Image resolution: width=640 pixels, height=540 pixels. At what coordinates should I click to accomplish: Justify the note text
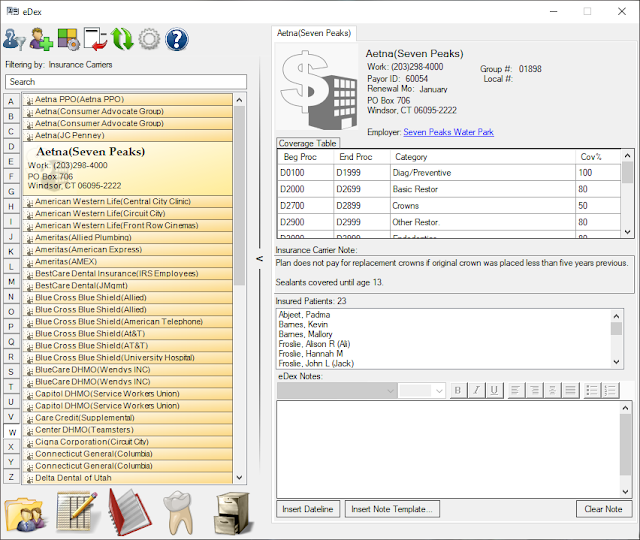tap(571, 391)
